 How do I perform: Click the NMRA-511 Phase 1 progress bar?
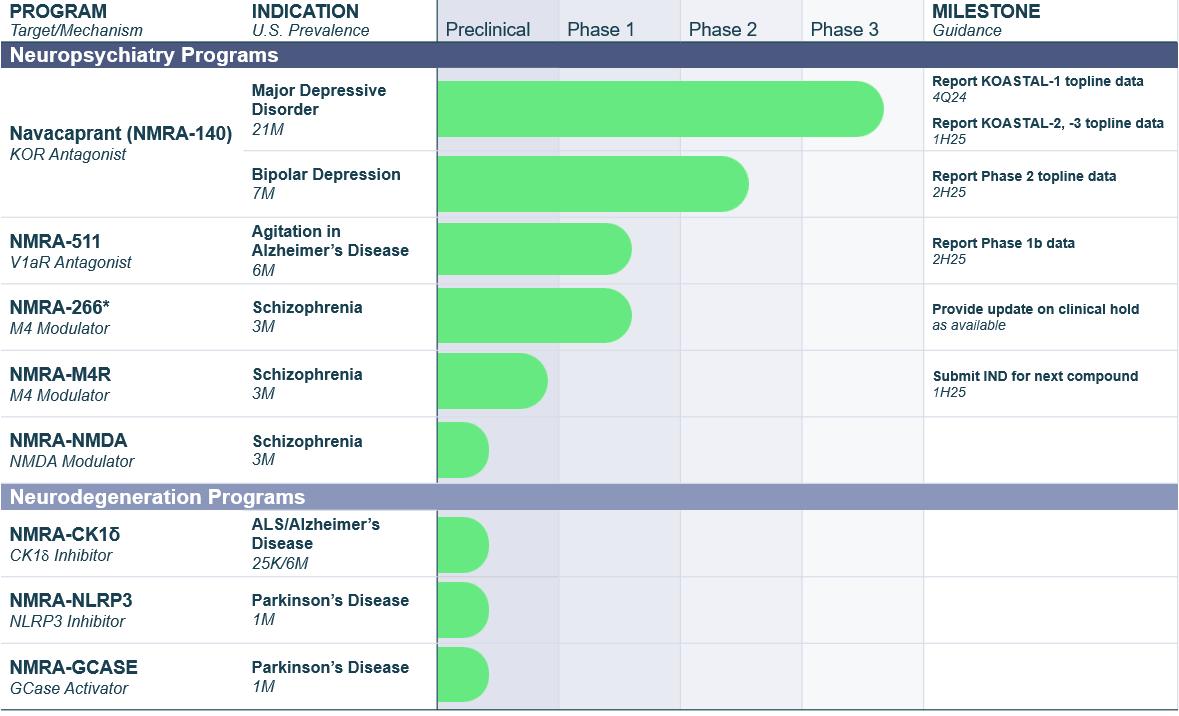click(x=534, y=250)
